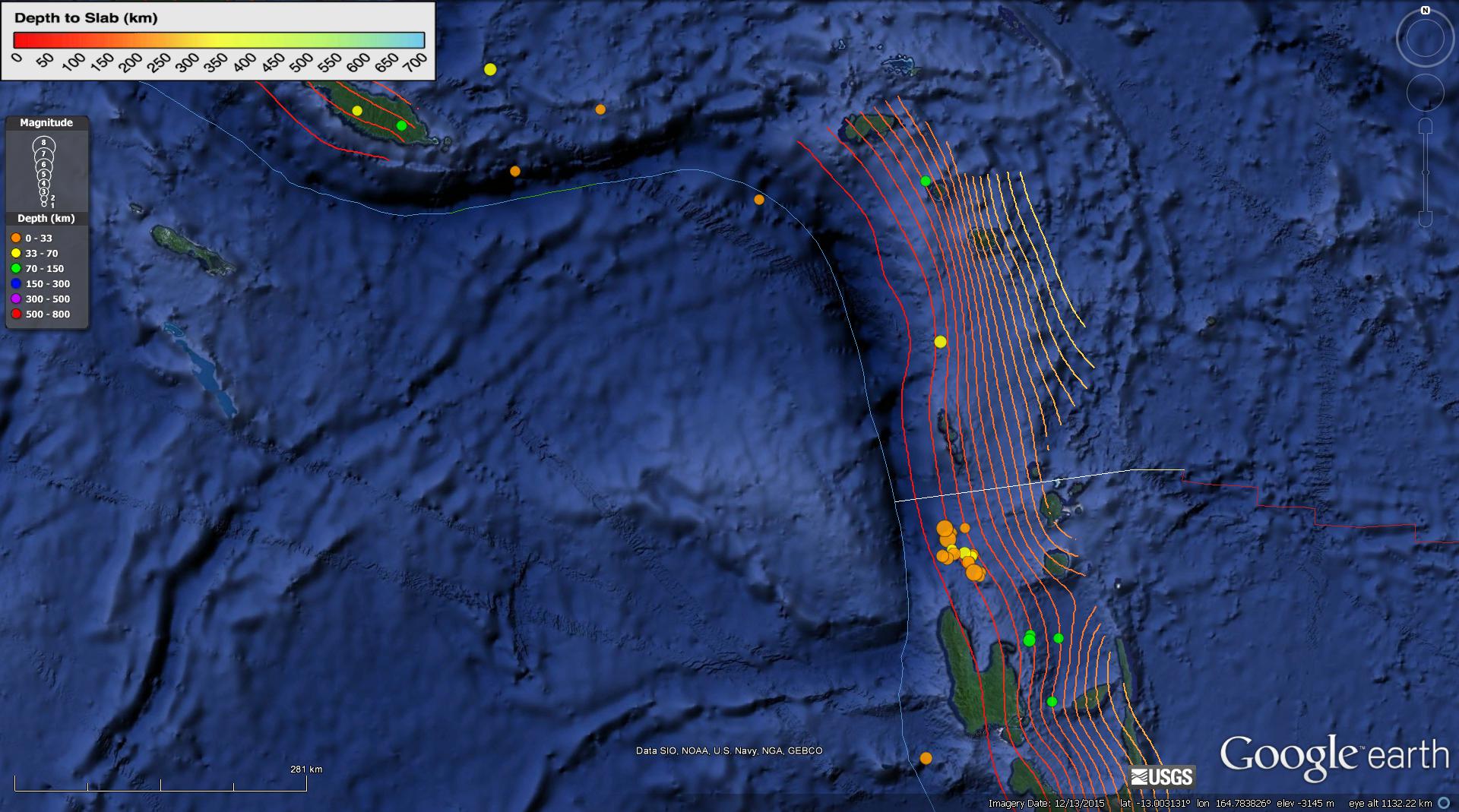Screen dimensions: 1459x812
Task: Click the lone yellow earthquake marker mid-trench
Action: (x=940, y=342)
